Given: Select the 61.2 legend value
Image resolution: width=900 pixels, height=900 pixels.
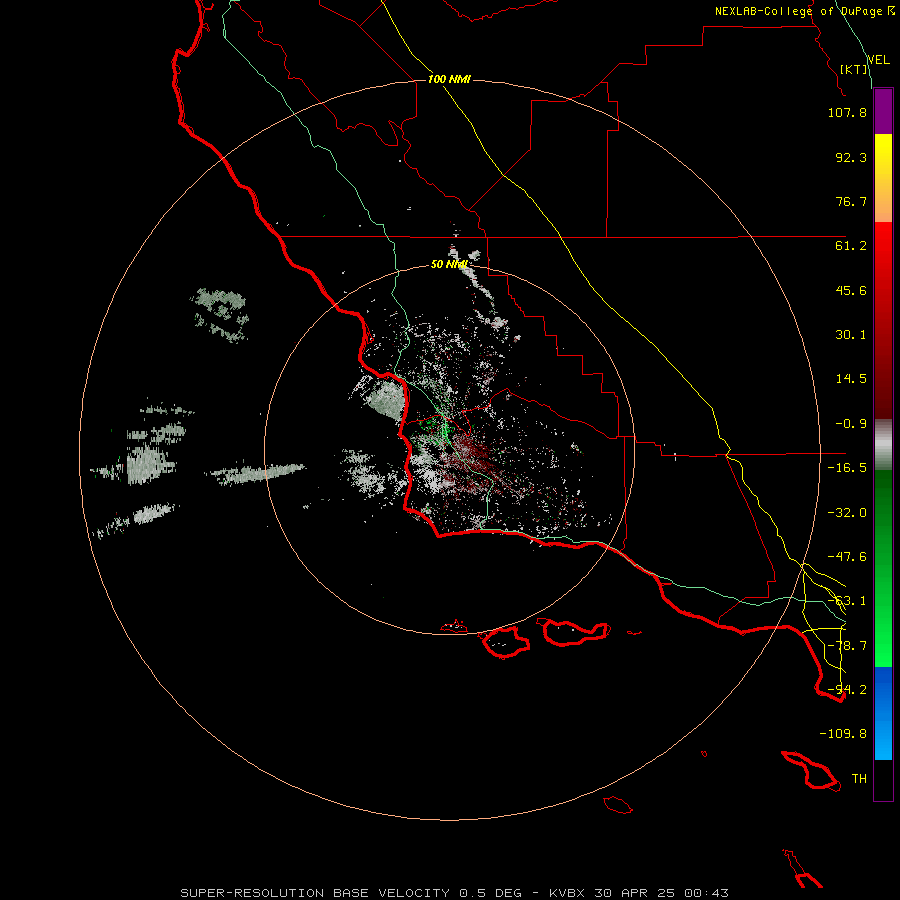Looking at the screenshot, I should point(851,246).
